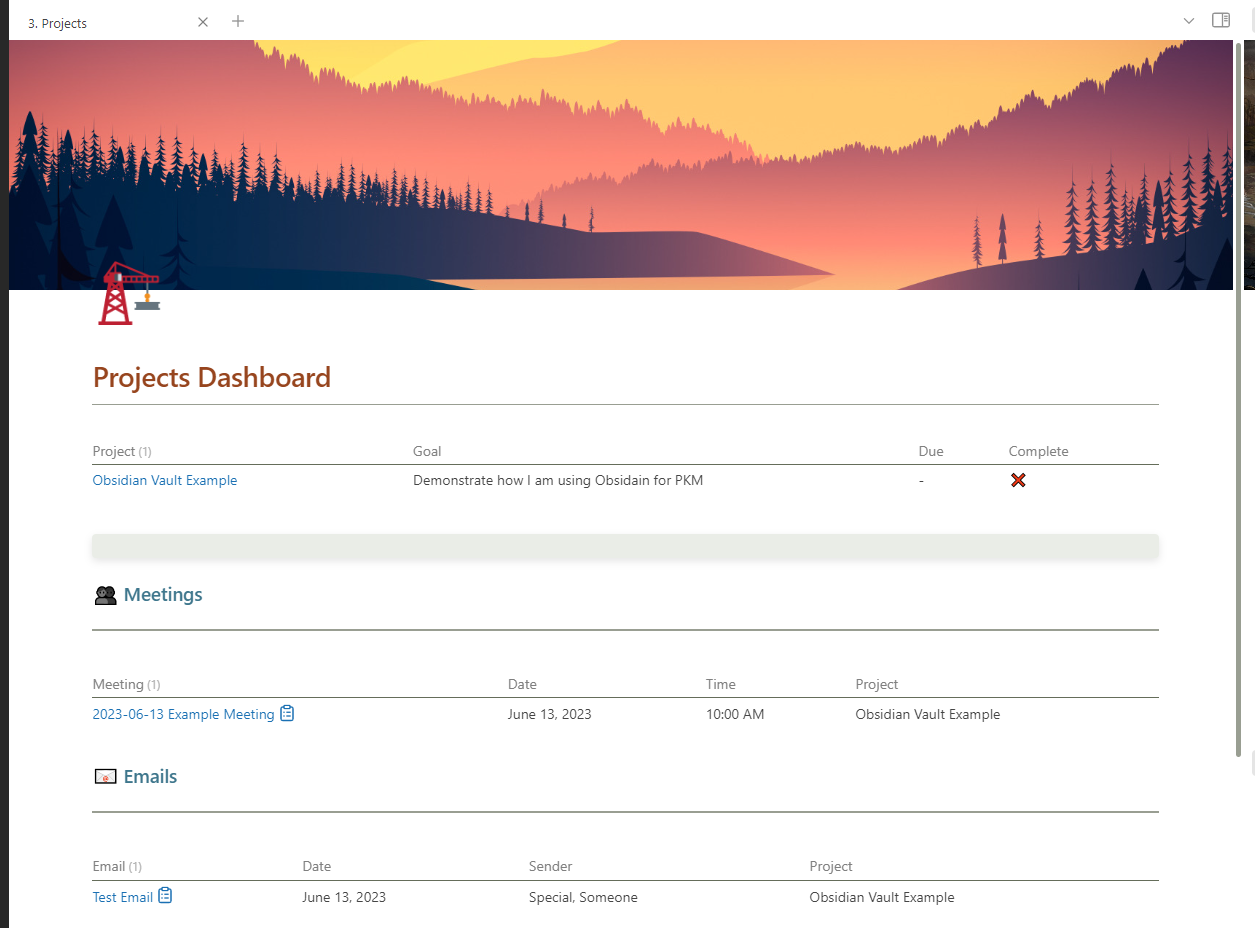
Task: Click the meeting date "June 13, 2023"
Action: coord(550,714)
